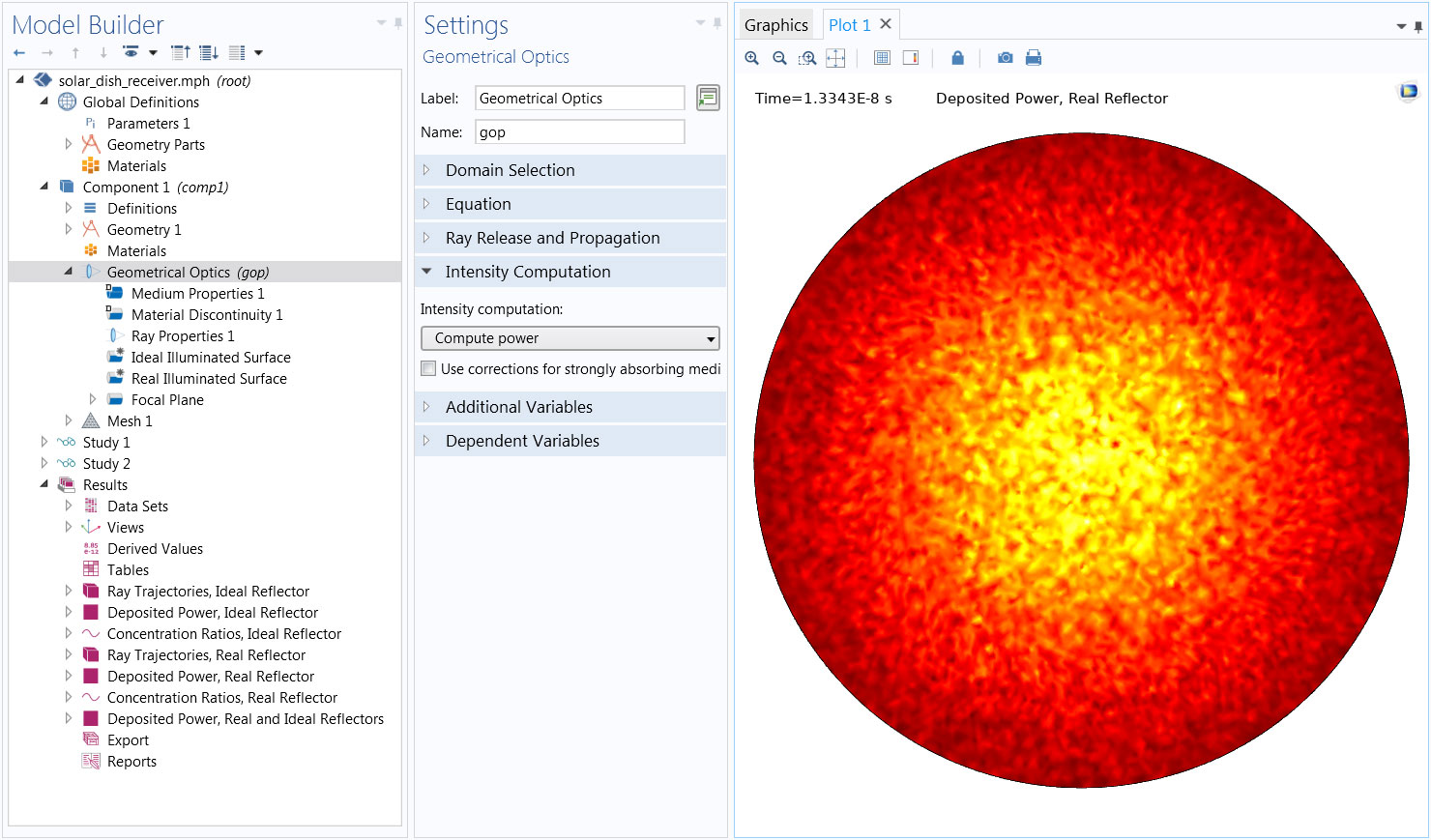Click the Zoom Extents icon

[835, 58]
